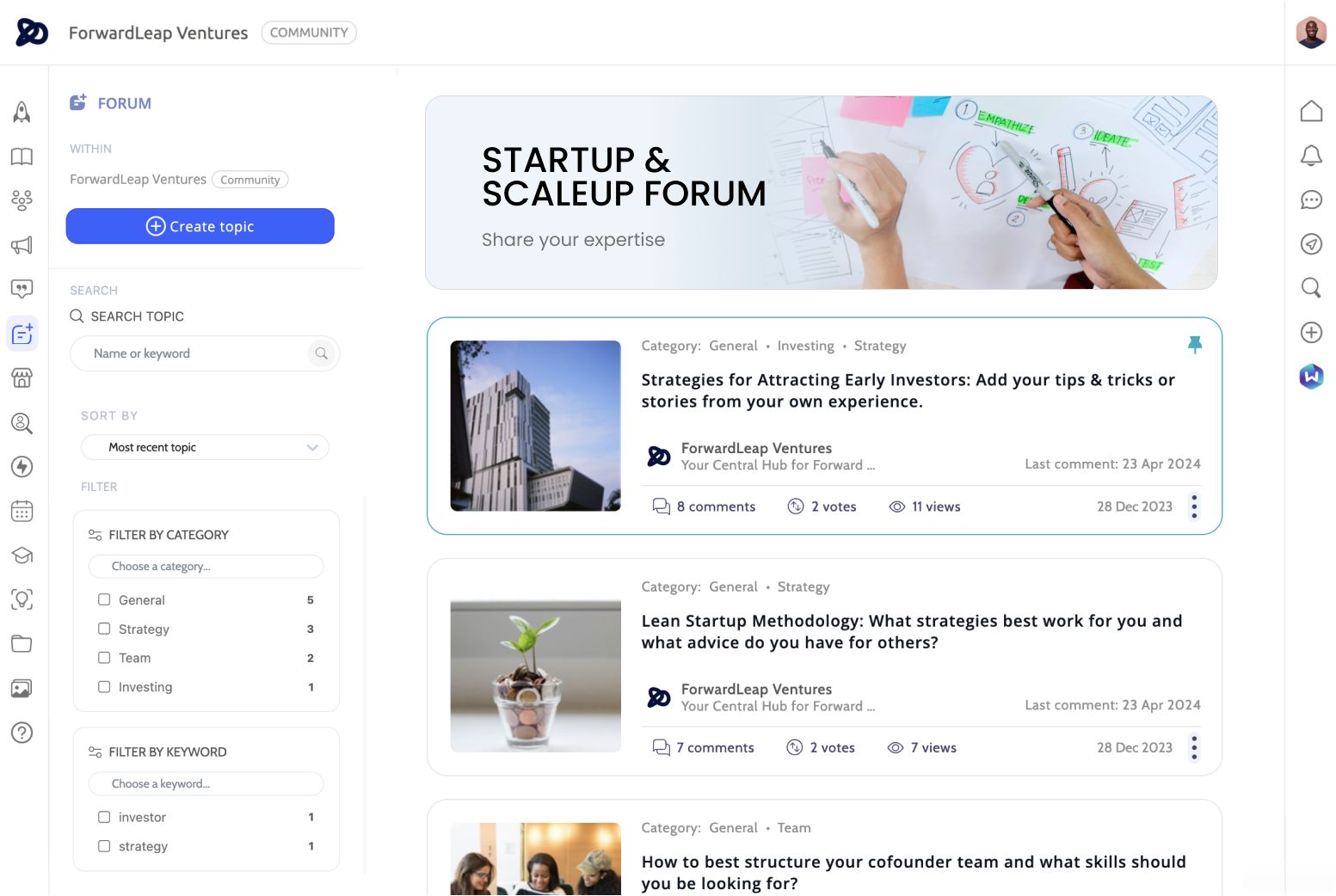Open messages chat bubble icon

click(1311, 199)
